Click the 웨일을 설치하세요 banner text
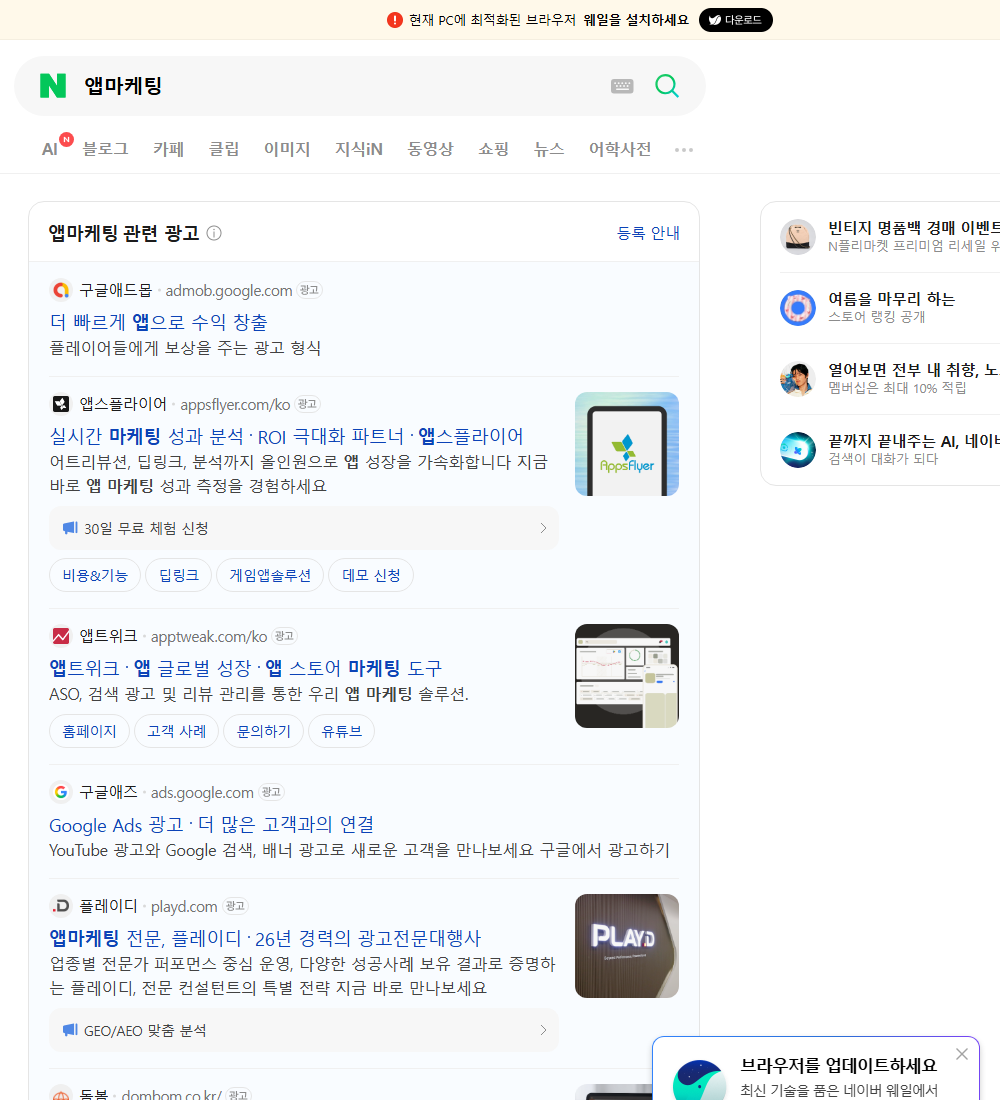This screenshot has width=1000, height=1100. 636,20
